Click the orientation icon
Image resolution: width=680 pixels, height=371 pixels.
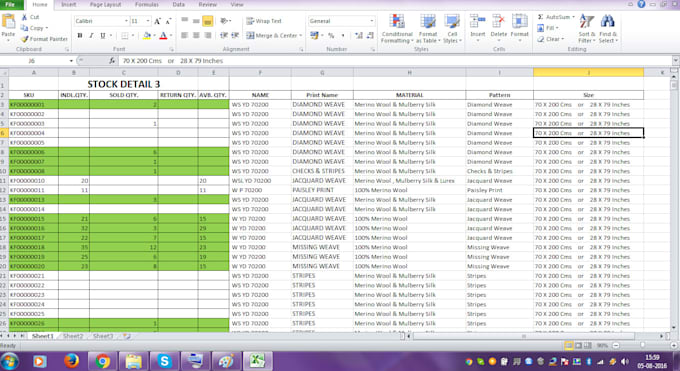(224, 21)
